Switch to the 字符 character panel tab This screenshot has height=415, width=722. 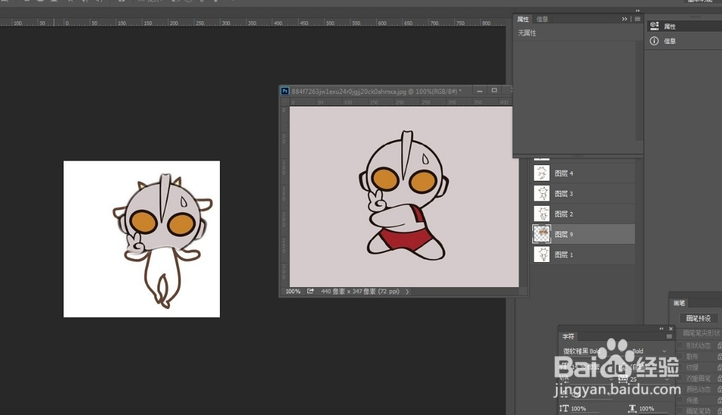(x=569, y=337)
